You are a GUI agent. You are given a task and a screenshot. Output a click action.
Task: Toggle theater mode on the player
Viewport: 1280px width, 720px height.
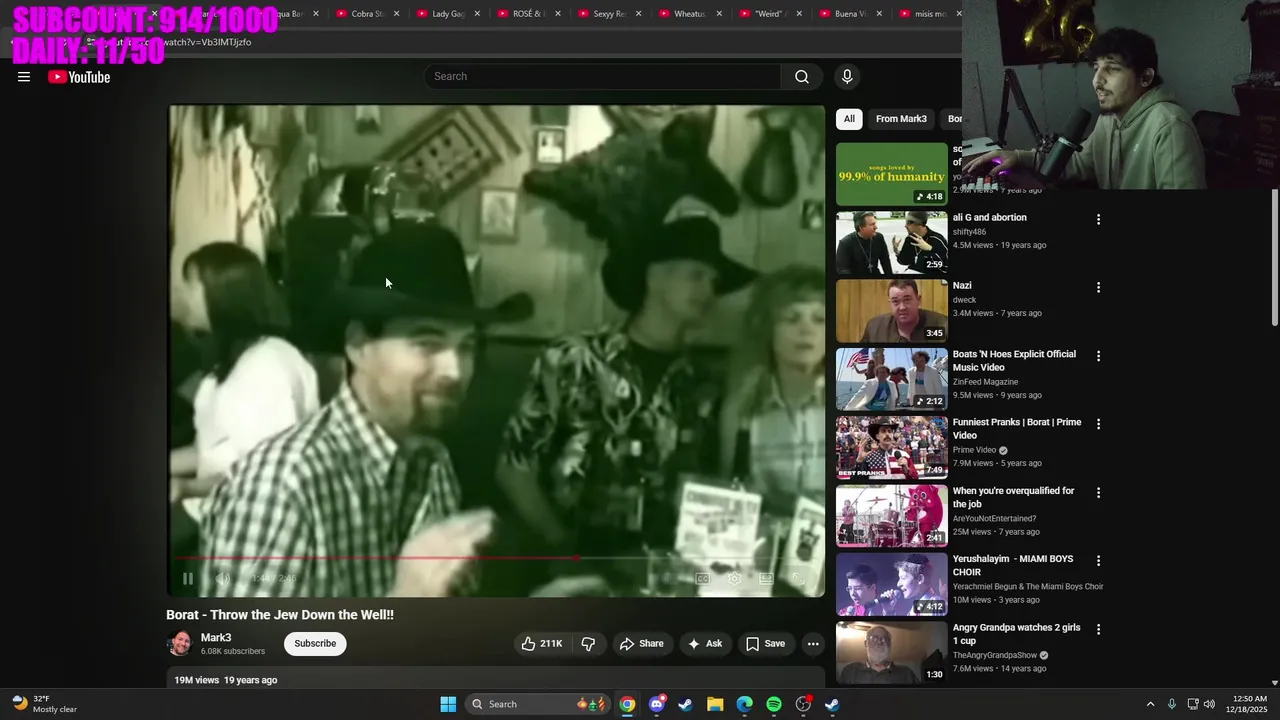[x=766, y=578]
